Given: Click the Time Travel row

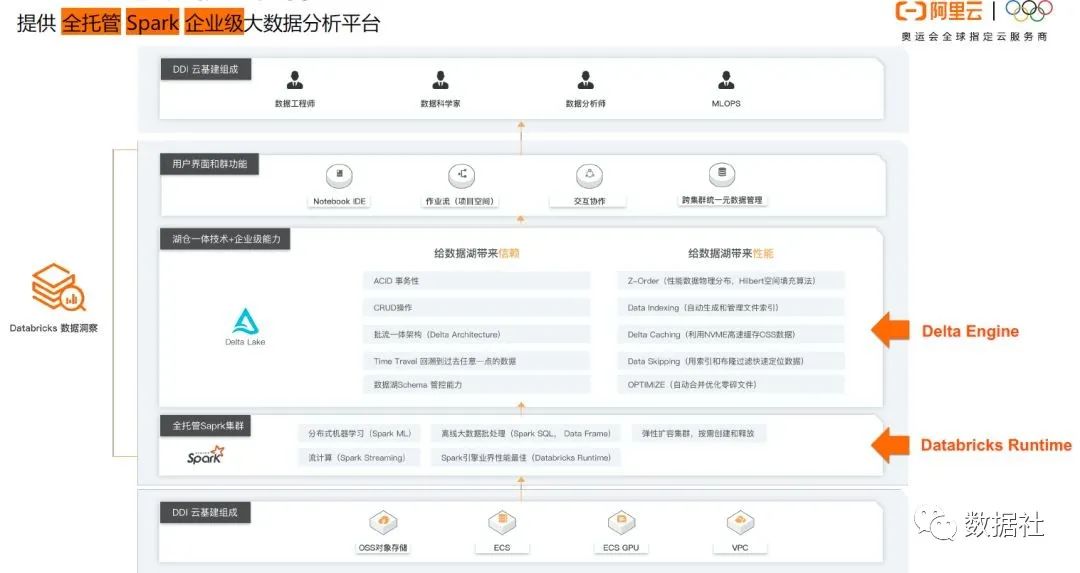Looking at the screenshot, I should pos(477,361).
